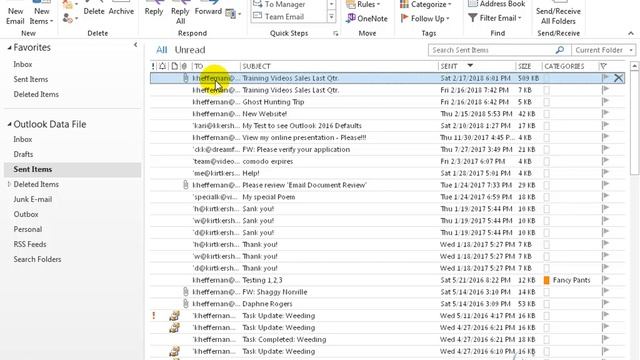Open the Filter Email dropdown

pos(495,18)
